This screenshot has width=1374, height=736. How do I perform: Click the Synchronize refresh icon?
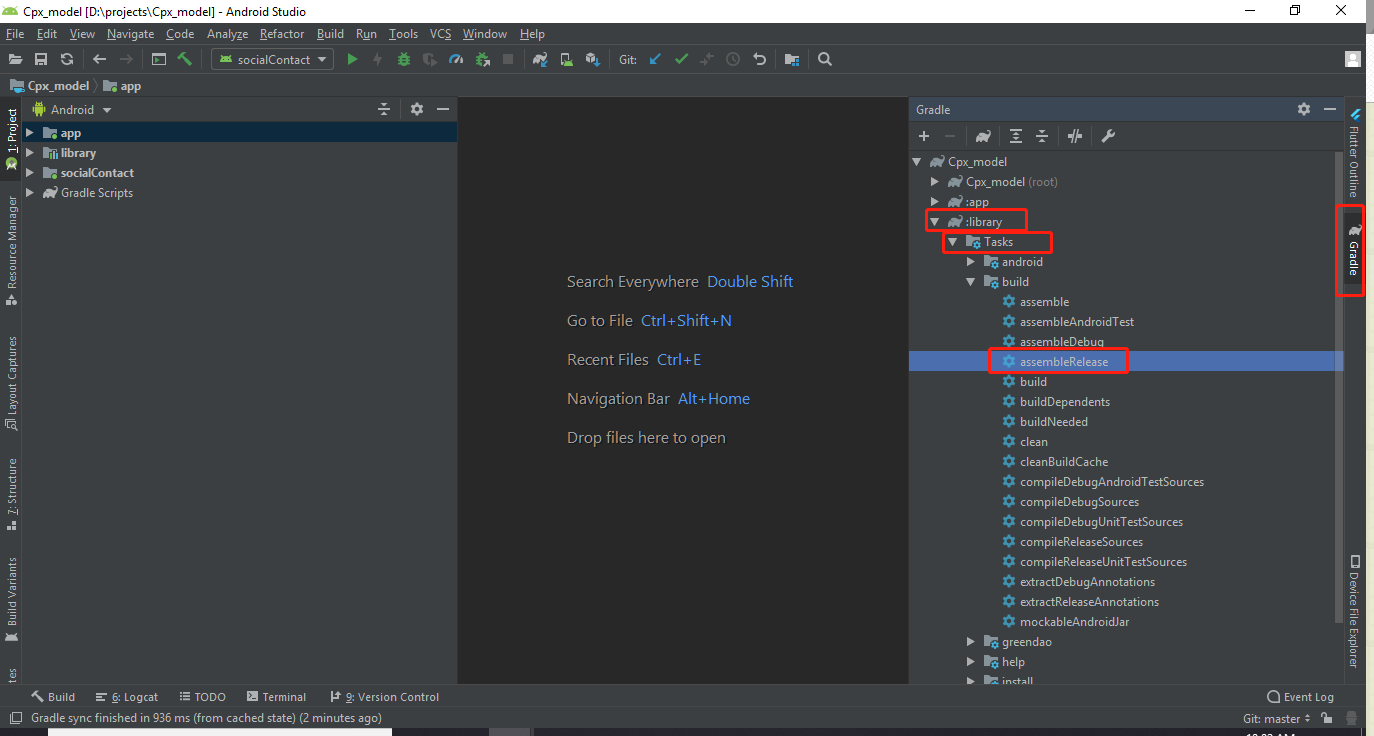[x=67, y=59]
